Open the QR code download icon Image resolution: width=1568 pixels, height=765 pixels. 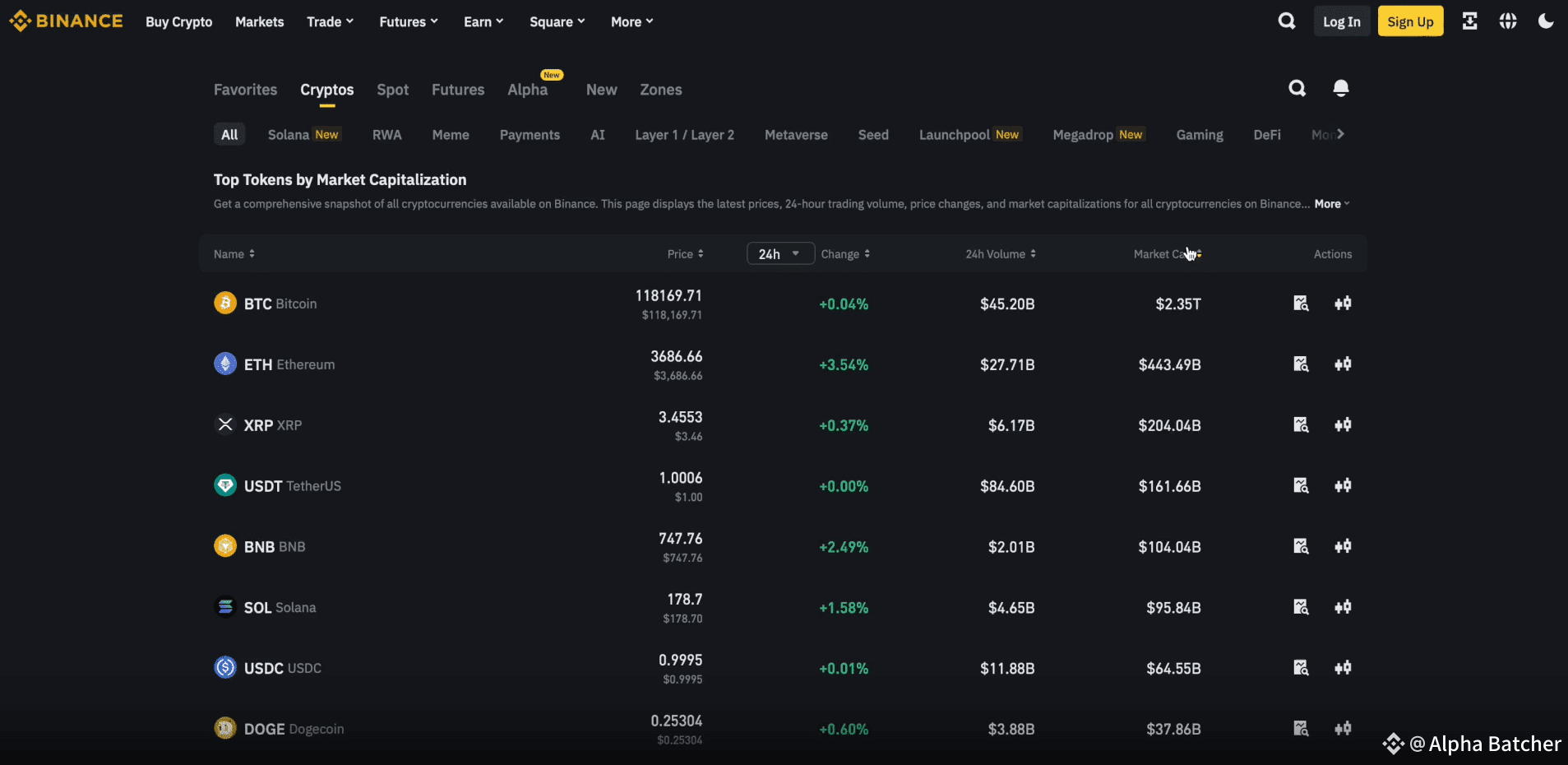1469,21
